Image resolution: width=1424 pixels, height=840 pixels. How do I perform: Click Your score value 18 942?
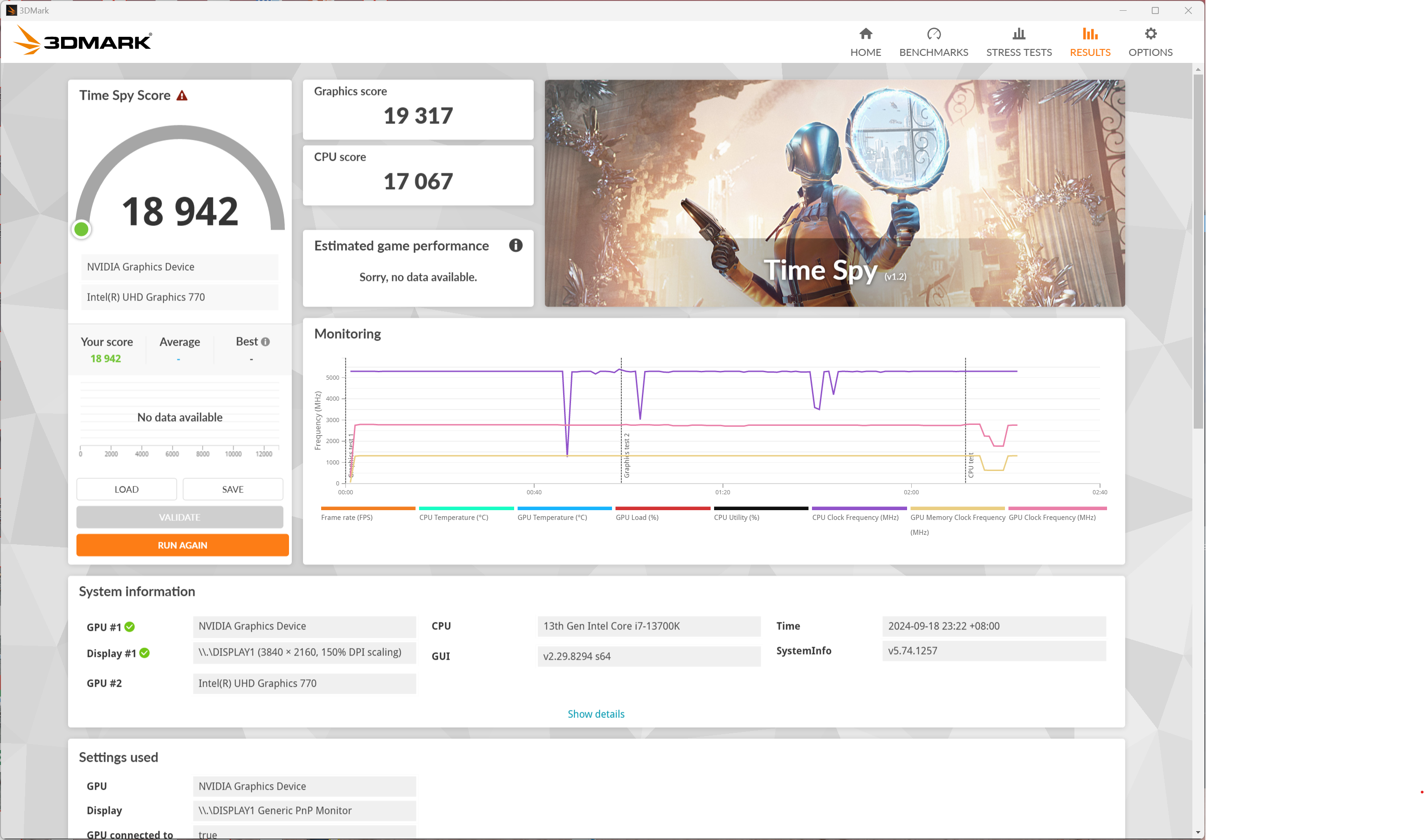click(x=105, y=359)
